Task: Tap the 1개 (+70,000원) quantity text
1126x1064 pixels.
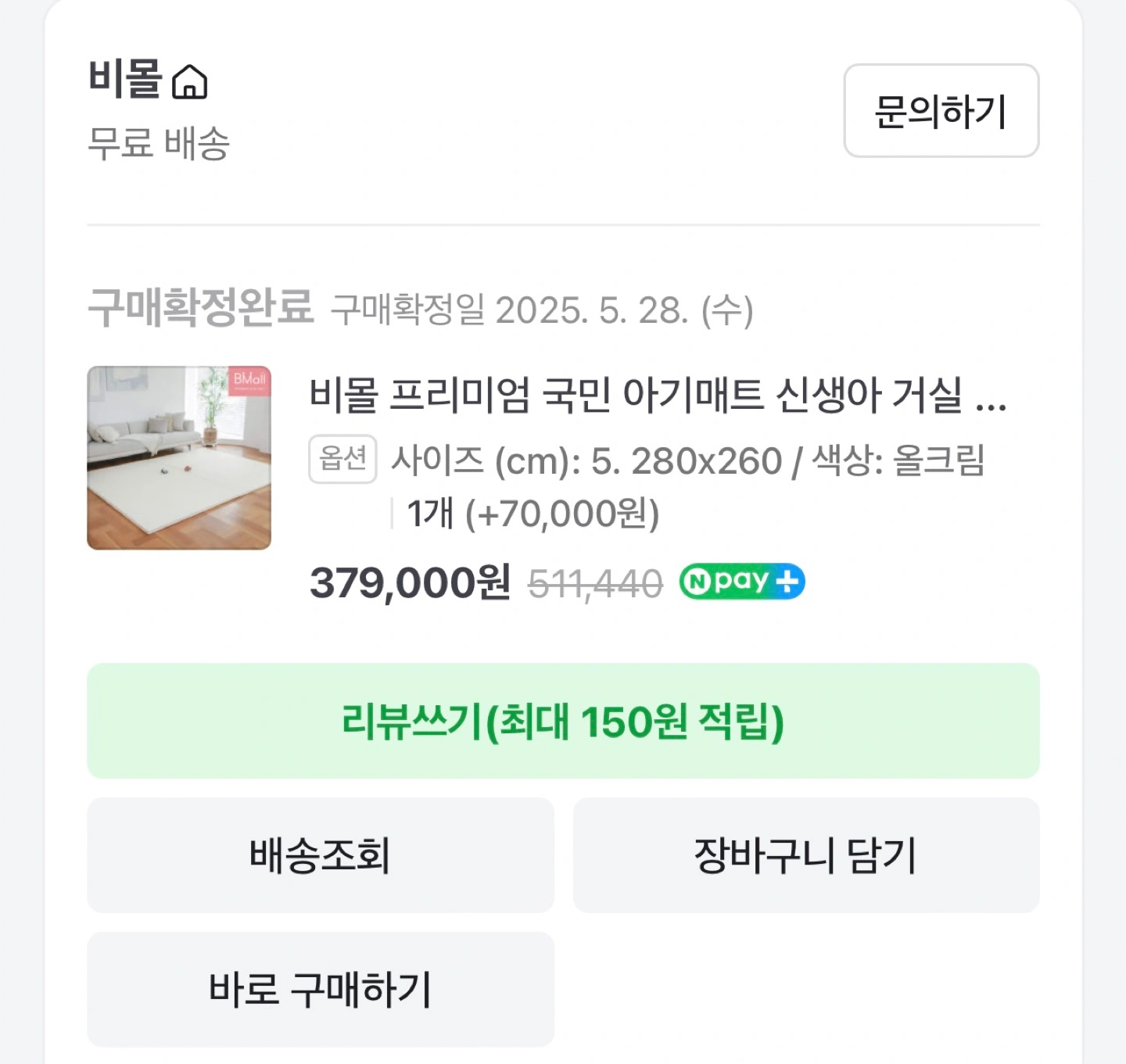Action: [533, 514]
